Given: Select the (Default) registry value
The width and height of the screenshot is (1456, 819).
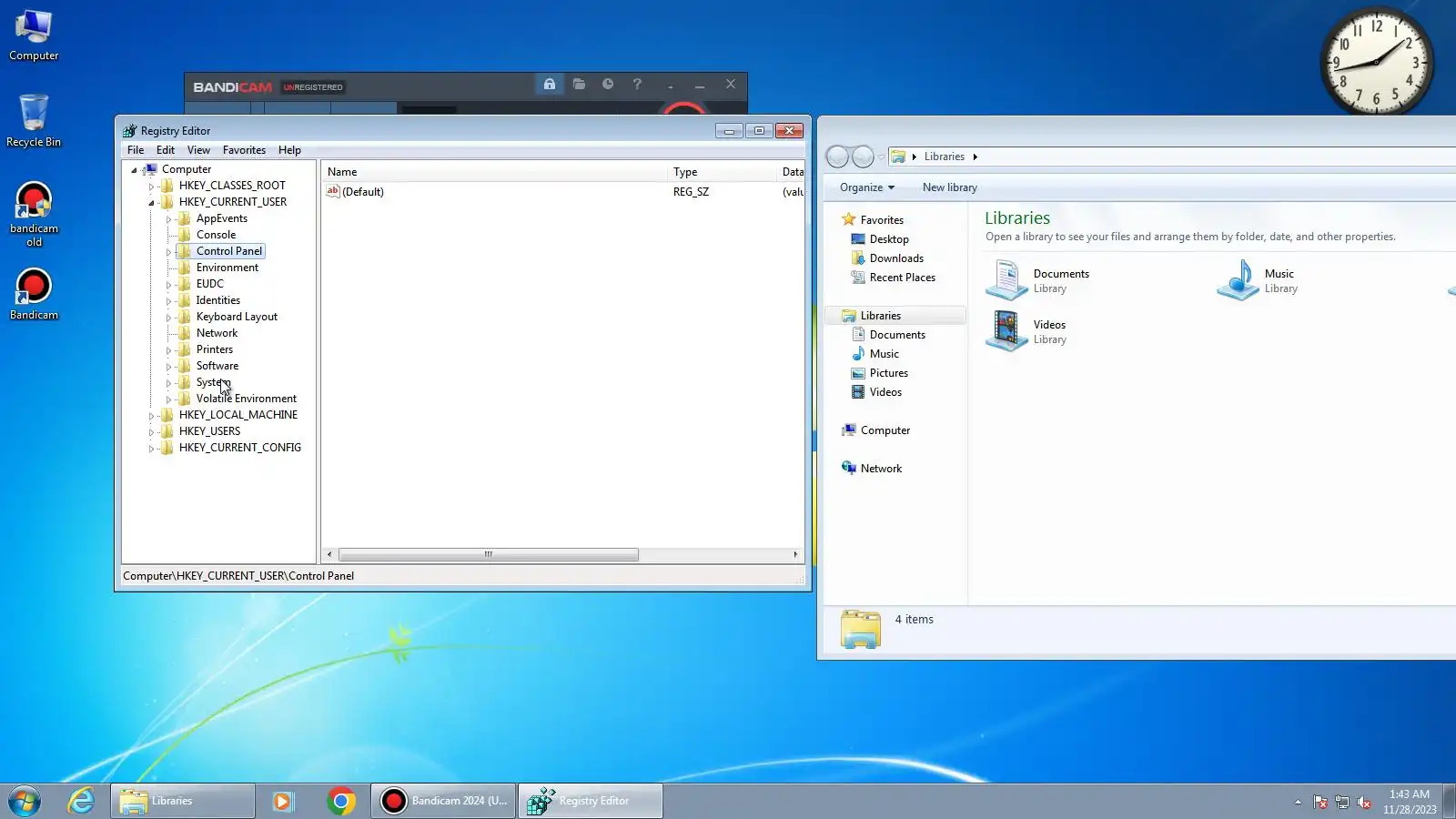Looking at the screenshot, I should pos(363,192).
